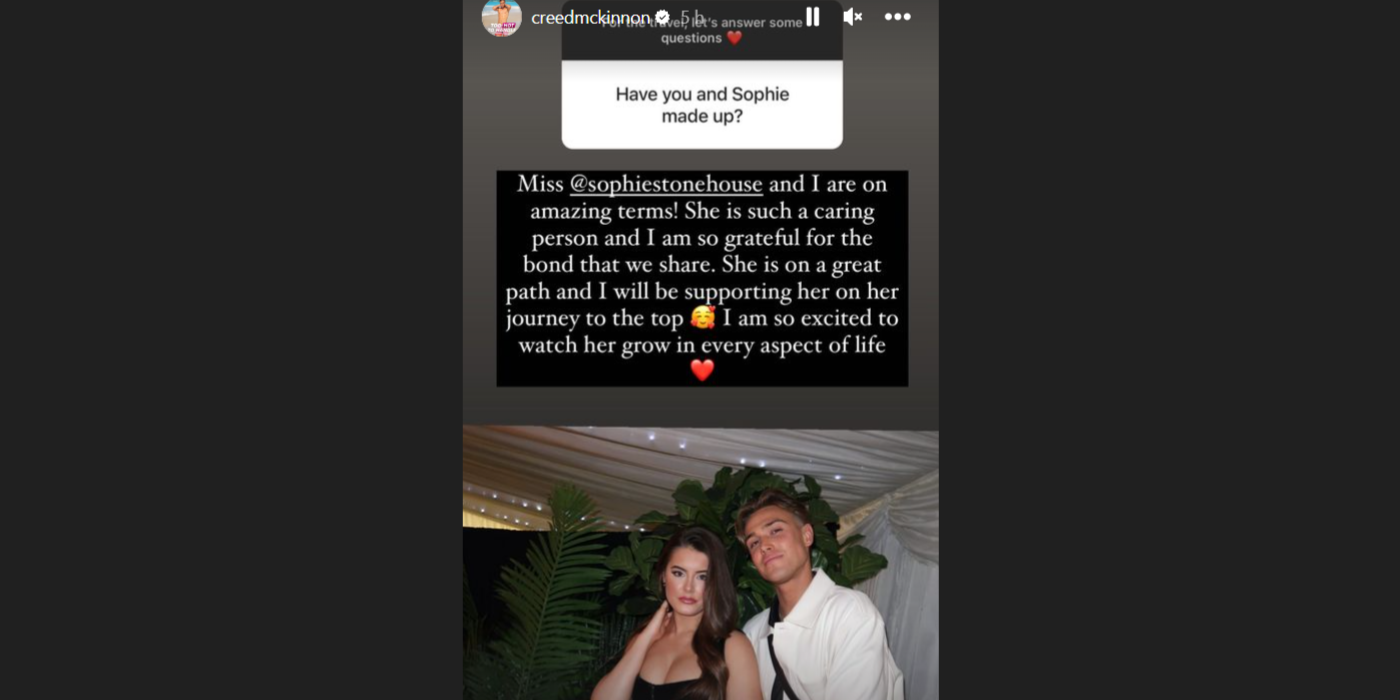Click the dark area left of story
The width and height of the screenshot is (1400, 700).
(231, 350)
